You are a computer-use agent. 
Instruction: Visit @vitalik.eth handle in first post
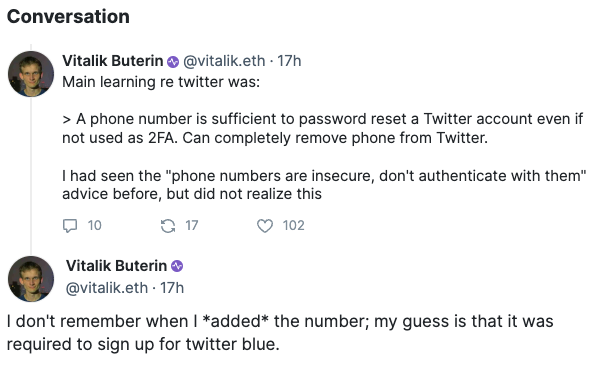pos(224,61)
